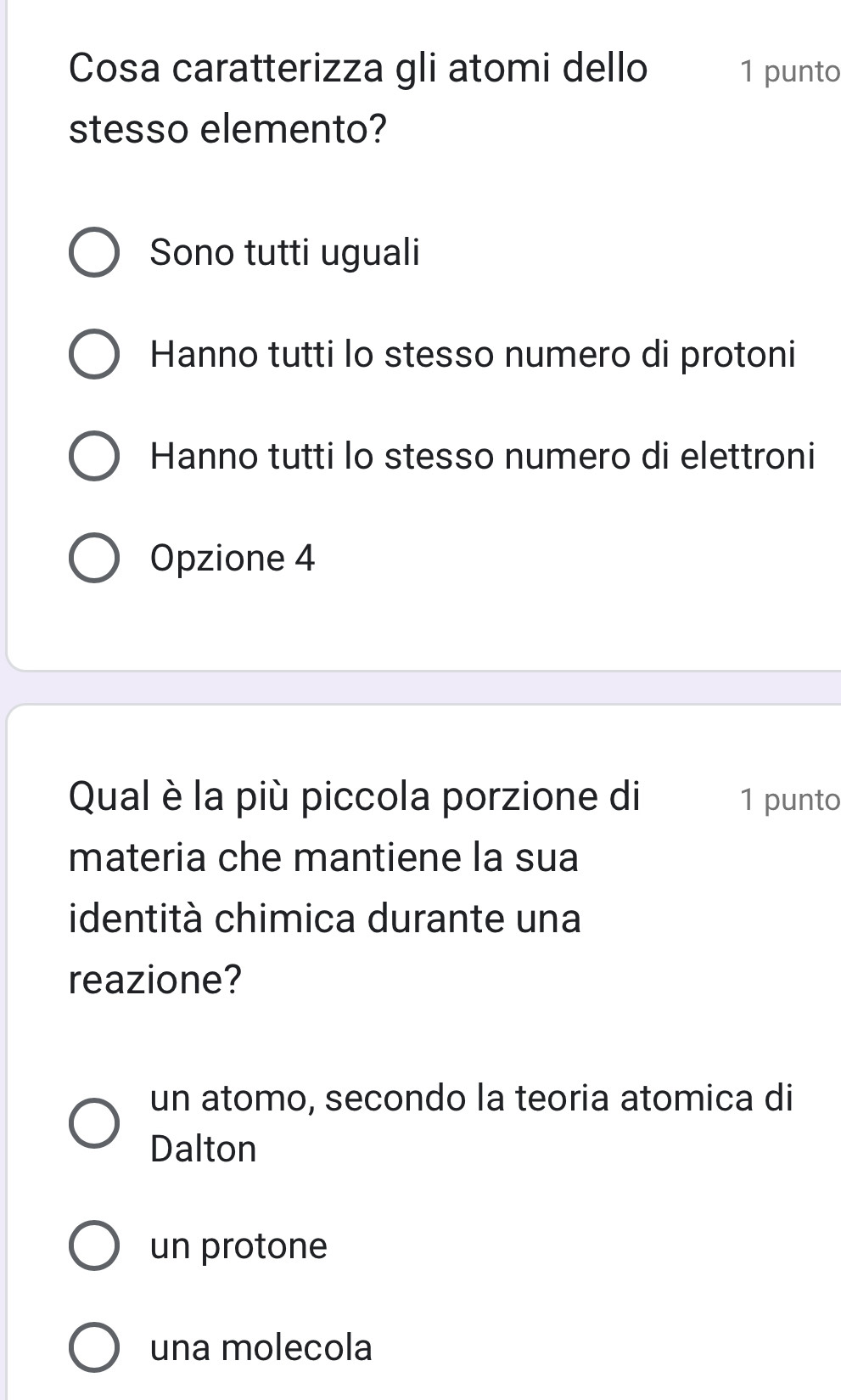Click the answer text 'un protone'
The height and width of the screenshot is (1400, 841).
(x=238, y=1246)
